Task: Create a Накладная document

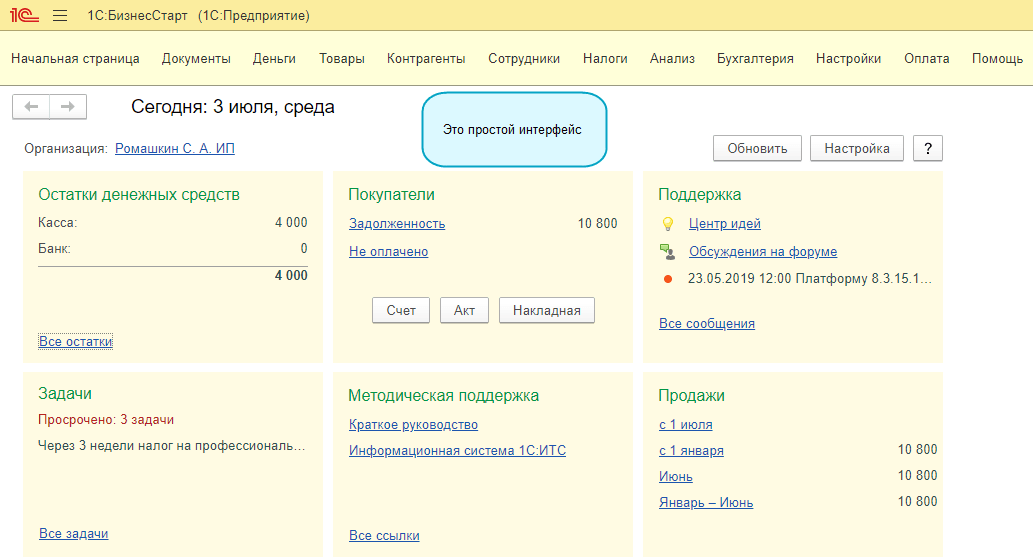Action: point(547,310)
